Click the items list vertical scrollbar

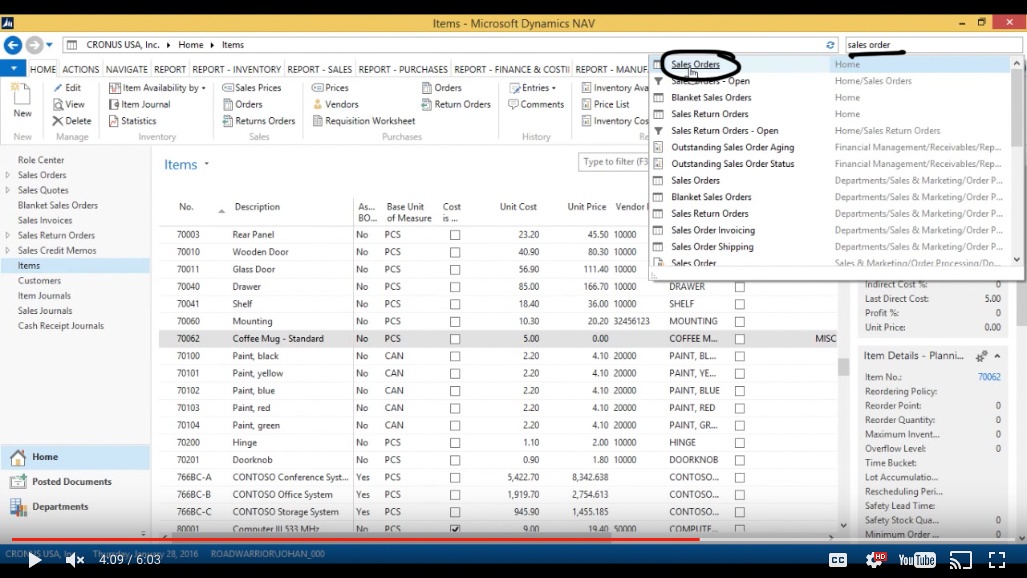pyautogui.click(x=843, y=367)
